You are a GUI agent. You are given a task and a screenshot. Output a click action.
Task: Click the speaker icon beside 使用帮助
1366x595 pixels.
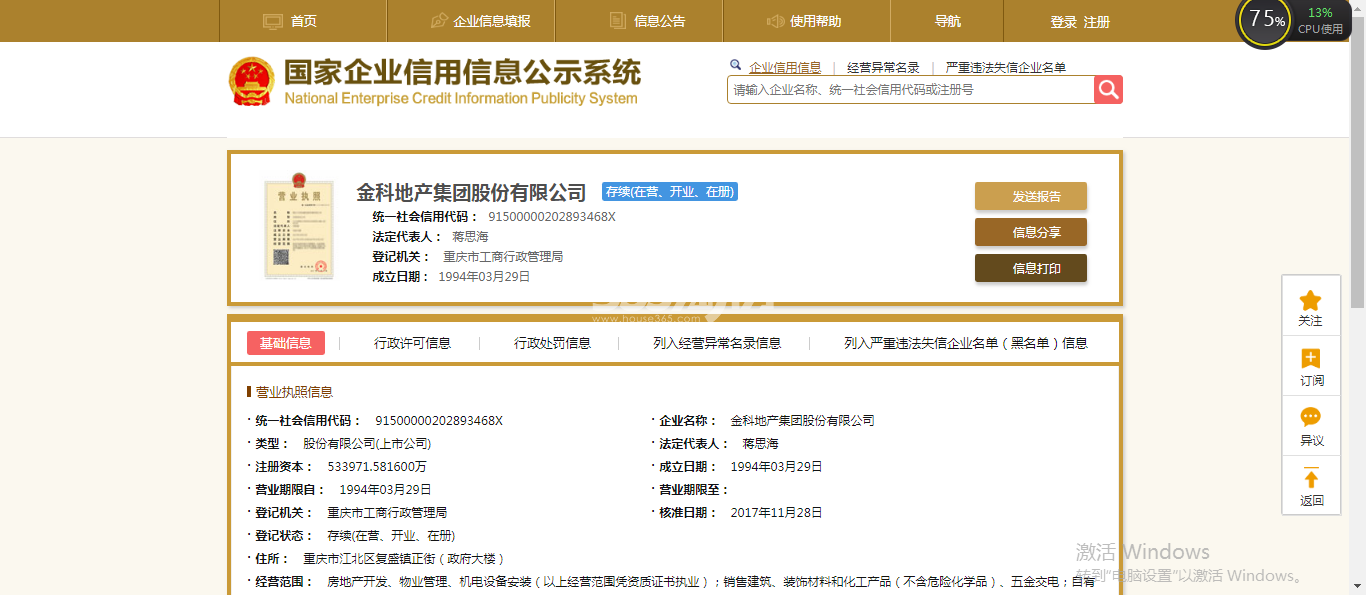[775, 21]
